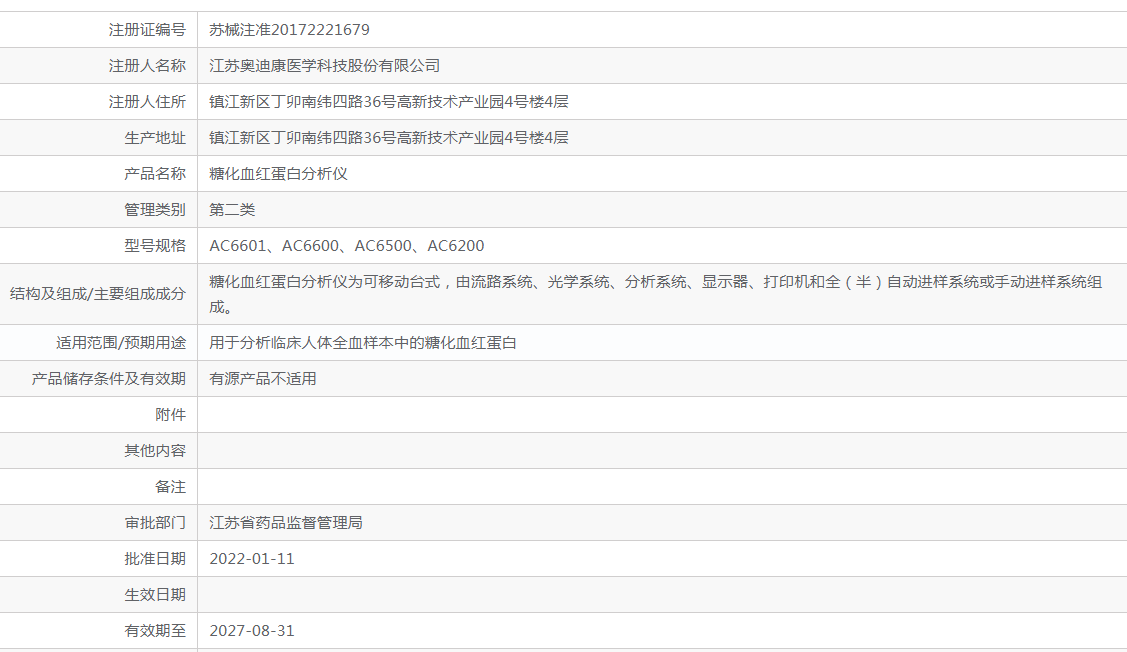Click the address value in 生产地址 row
The image size is (1127, 652).
coord(389,137)
